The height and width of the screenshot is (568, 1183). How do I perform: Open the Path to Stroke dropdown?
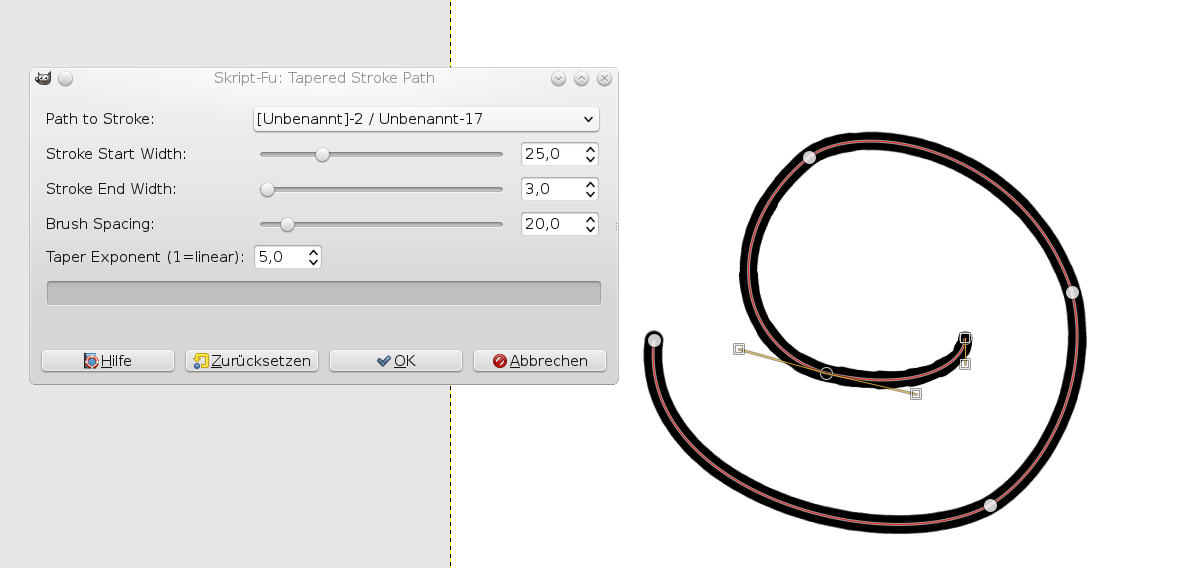point(426,119)
